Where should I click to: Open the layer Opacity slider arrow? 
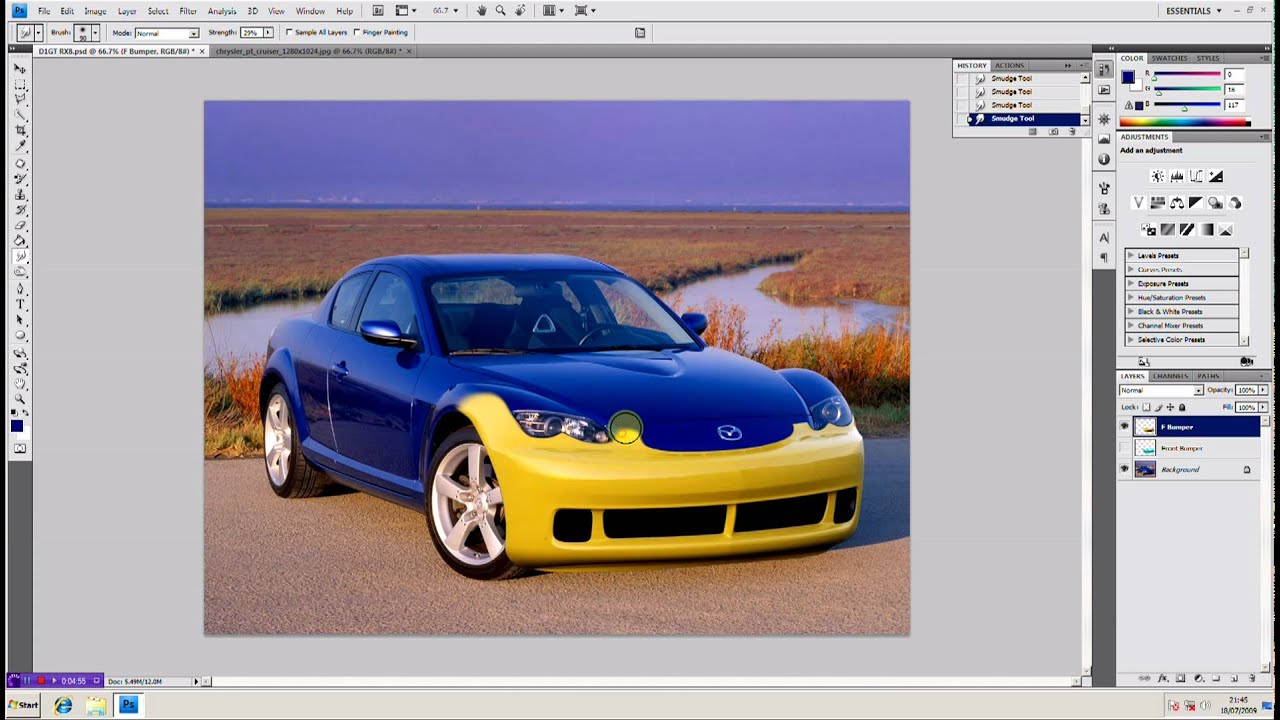tap(1262, 390)
